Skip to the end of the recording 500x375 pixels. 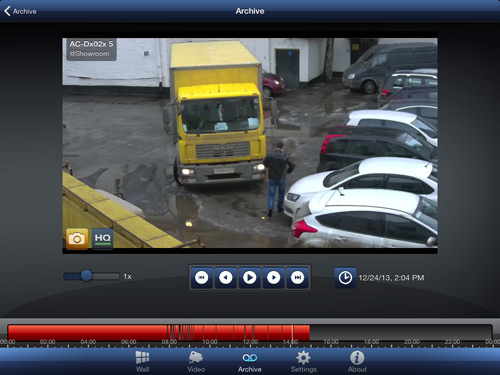(x=298, y=277)
